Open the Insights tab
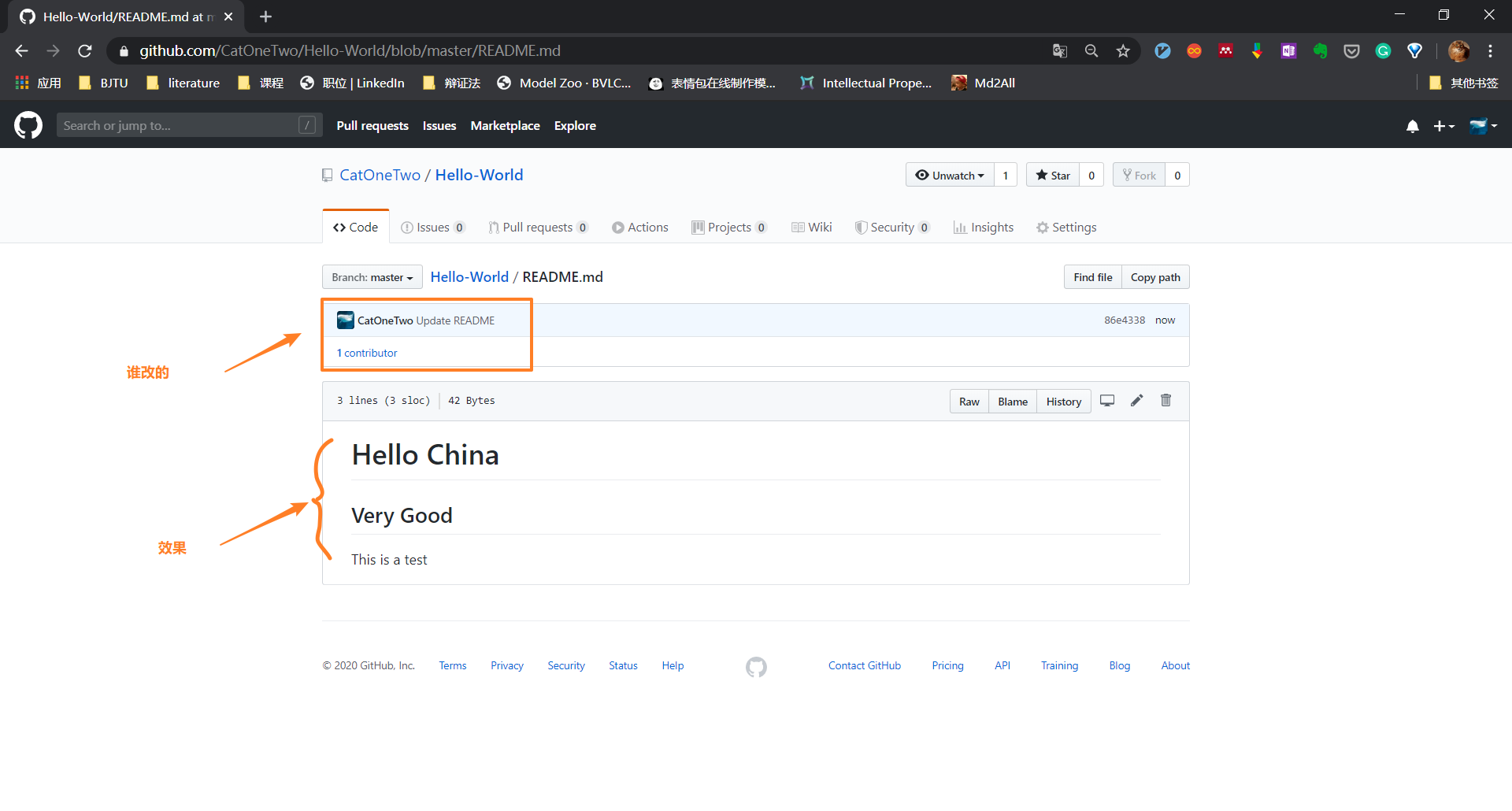1512x811 pixels. 984,228
